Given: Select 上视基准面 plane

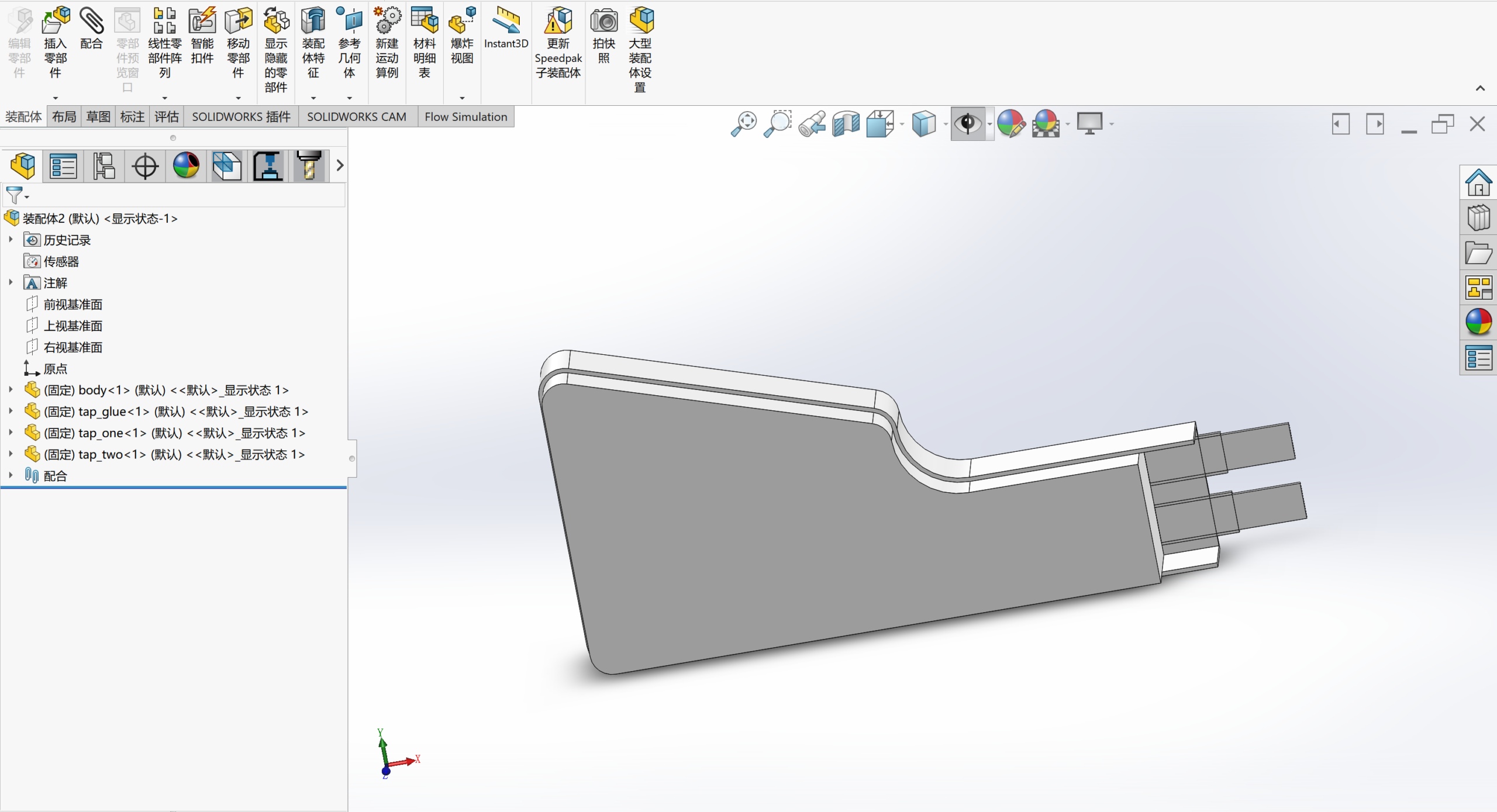Looking at the screenshot, I should [64, 326].
